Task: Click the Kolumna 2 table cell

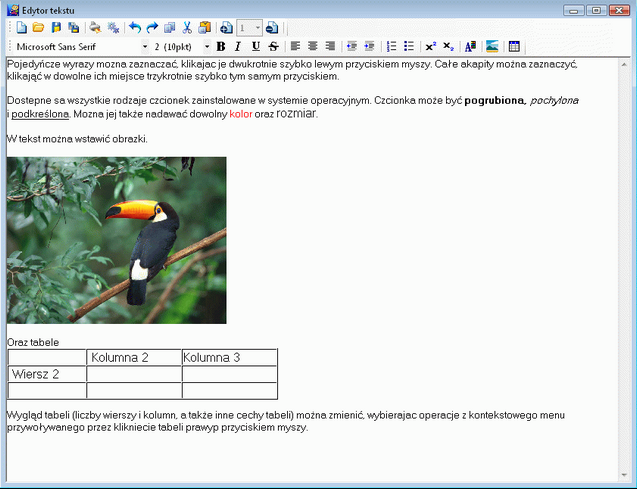Action: 134,357
